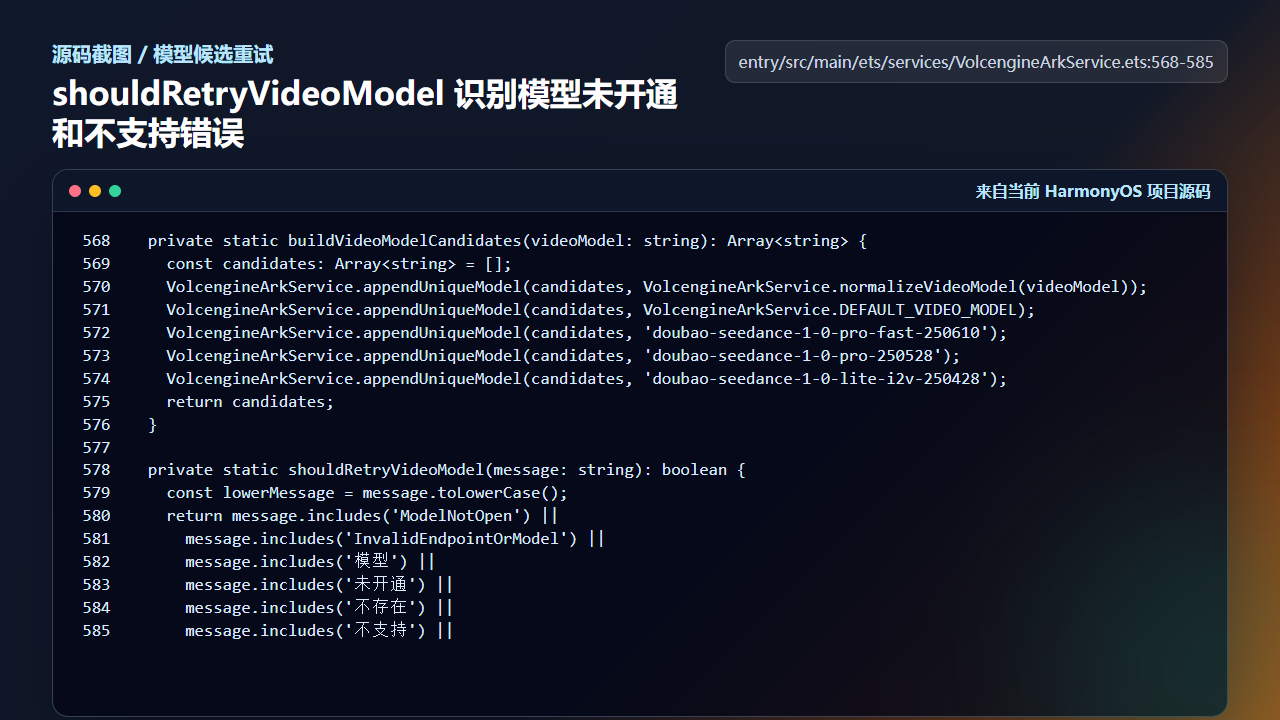Screen dimensions: 1280x720
Task: Click 'DEFAULT_VIDEO_MODEL' constant
Action: pyautogui.click(x=928, y=310)
